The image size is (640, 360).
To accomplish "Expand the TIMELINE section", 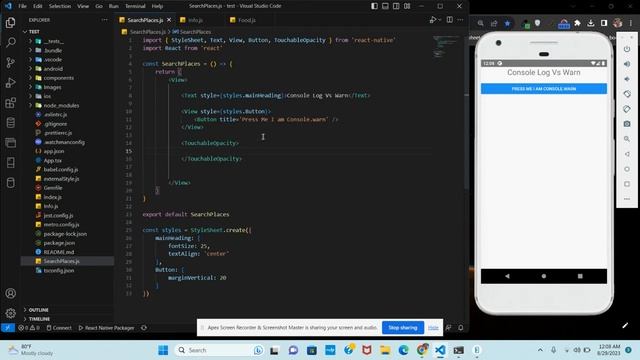I will tap(39, 319).
